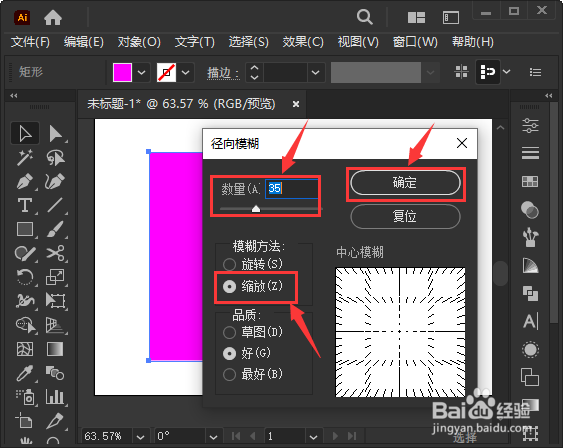The height and width of the screenshot is (448, 563).
Task: Choose Best quality option
Action: pos(253,374)
